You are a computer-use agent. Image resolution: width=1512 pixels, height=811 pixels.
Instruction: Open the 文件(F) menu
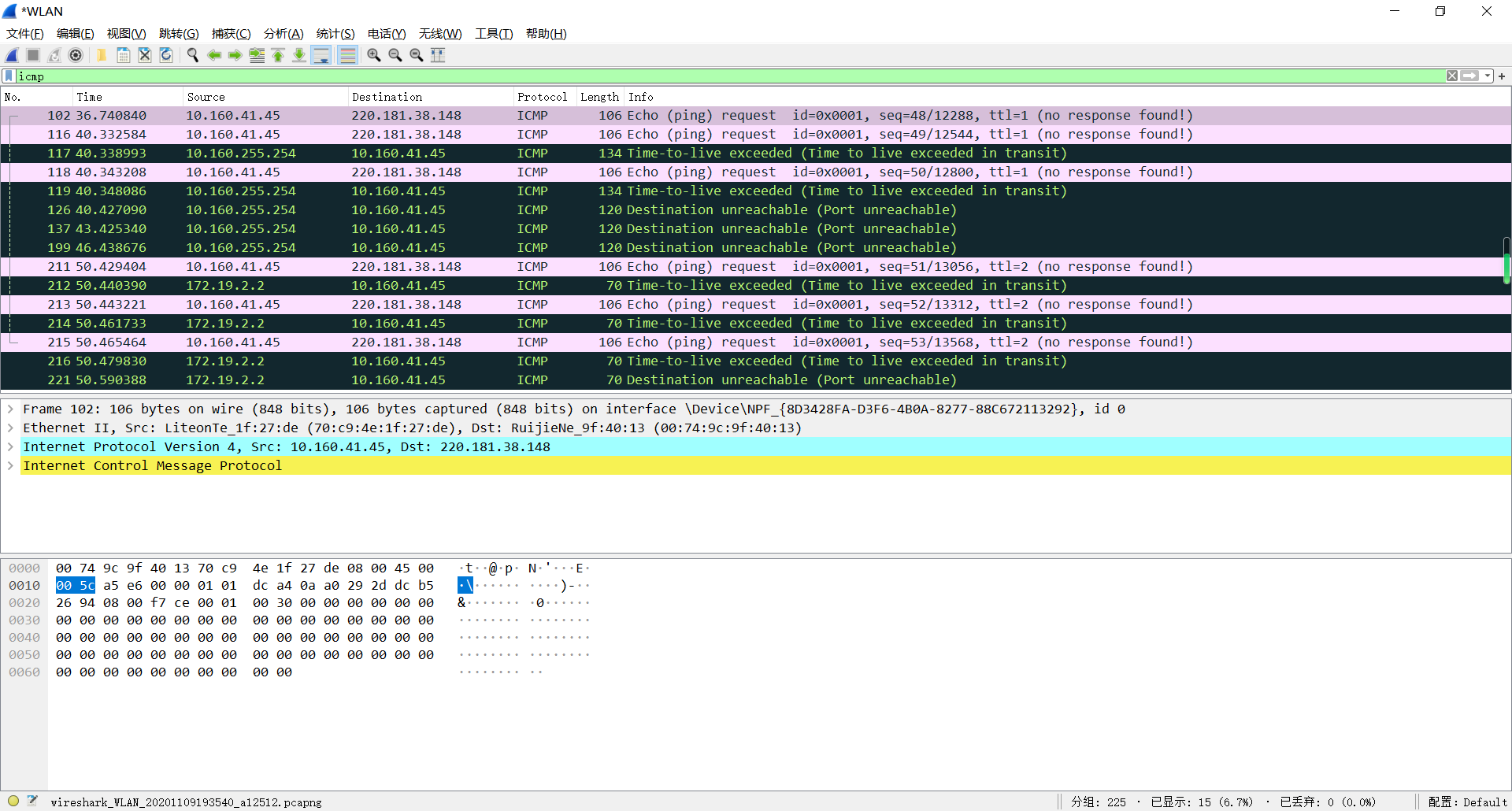25,34
